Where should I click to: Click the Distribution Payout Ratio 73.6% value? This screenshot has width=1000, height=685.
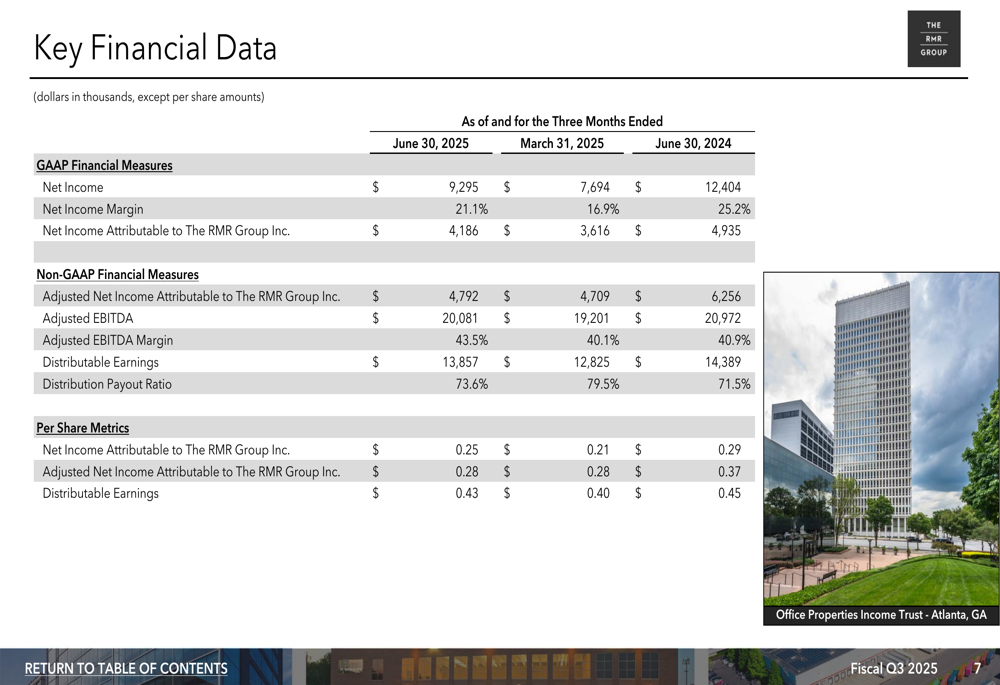pyautogui.click(x=472, y=384)
